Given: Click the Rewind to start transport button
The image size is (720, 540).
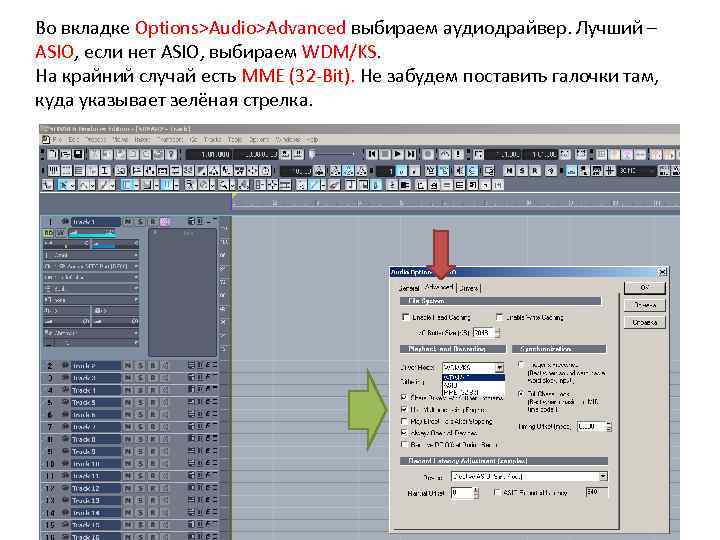Looking at the screenshot, I should (372, 154).
